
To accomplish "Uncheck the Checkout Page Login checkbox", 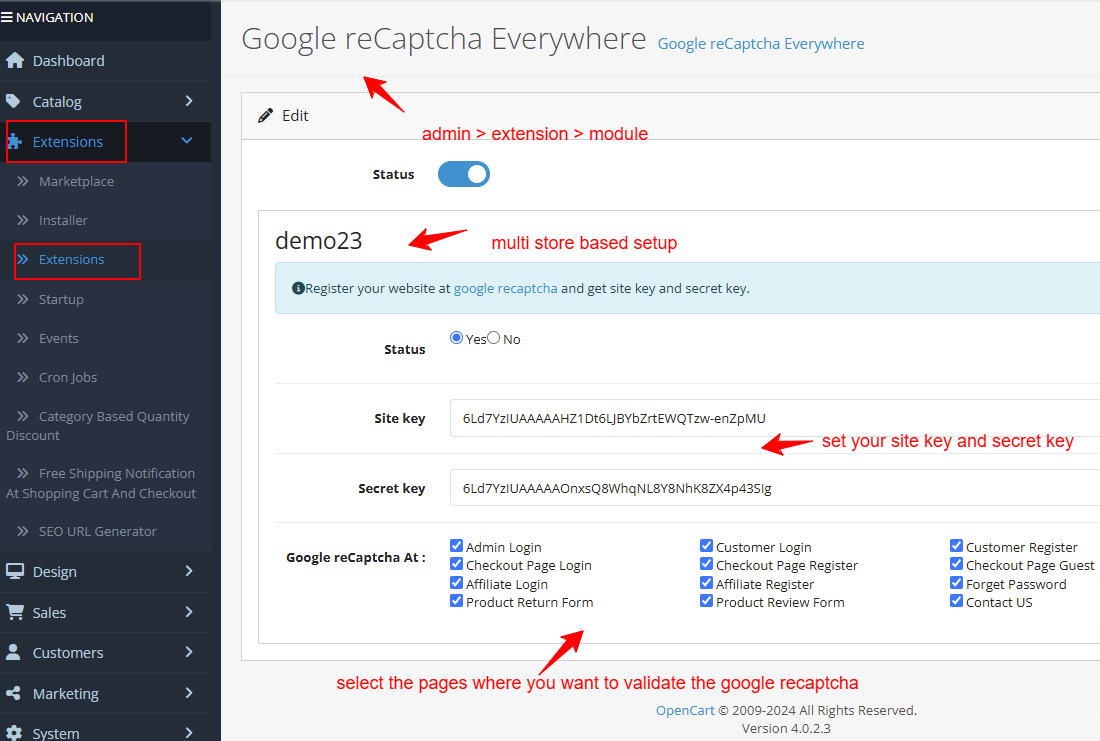I will (457, 564).
